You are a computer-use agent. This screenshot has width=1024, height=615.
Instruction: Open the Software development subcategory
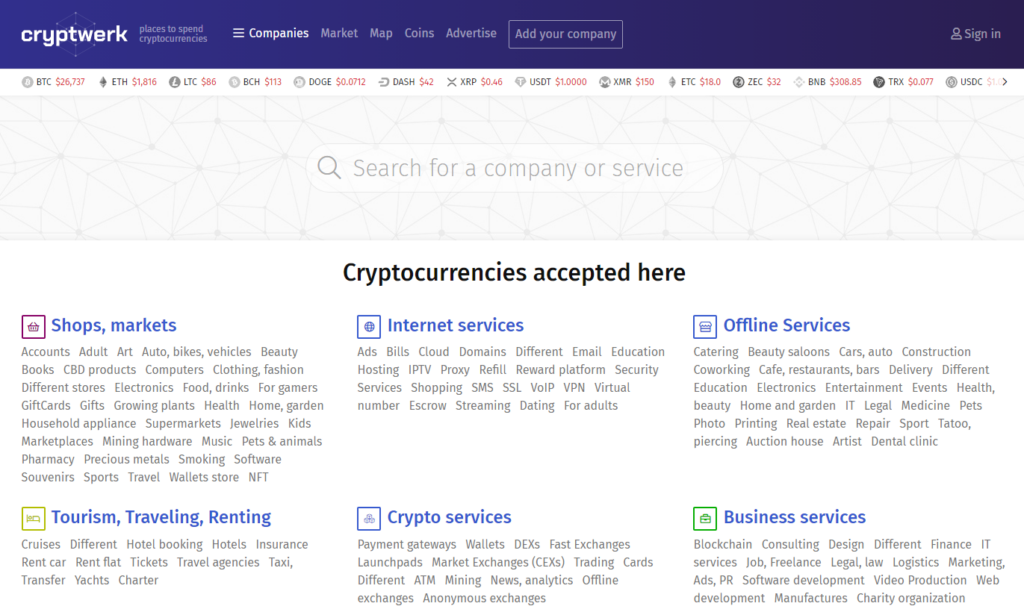click(803, 580)
